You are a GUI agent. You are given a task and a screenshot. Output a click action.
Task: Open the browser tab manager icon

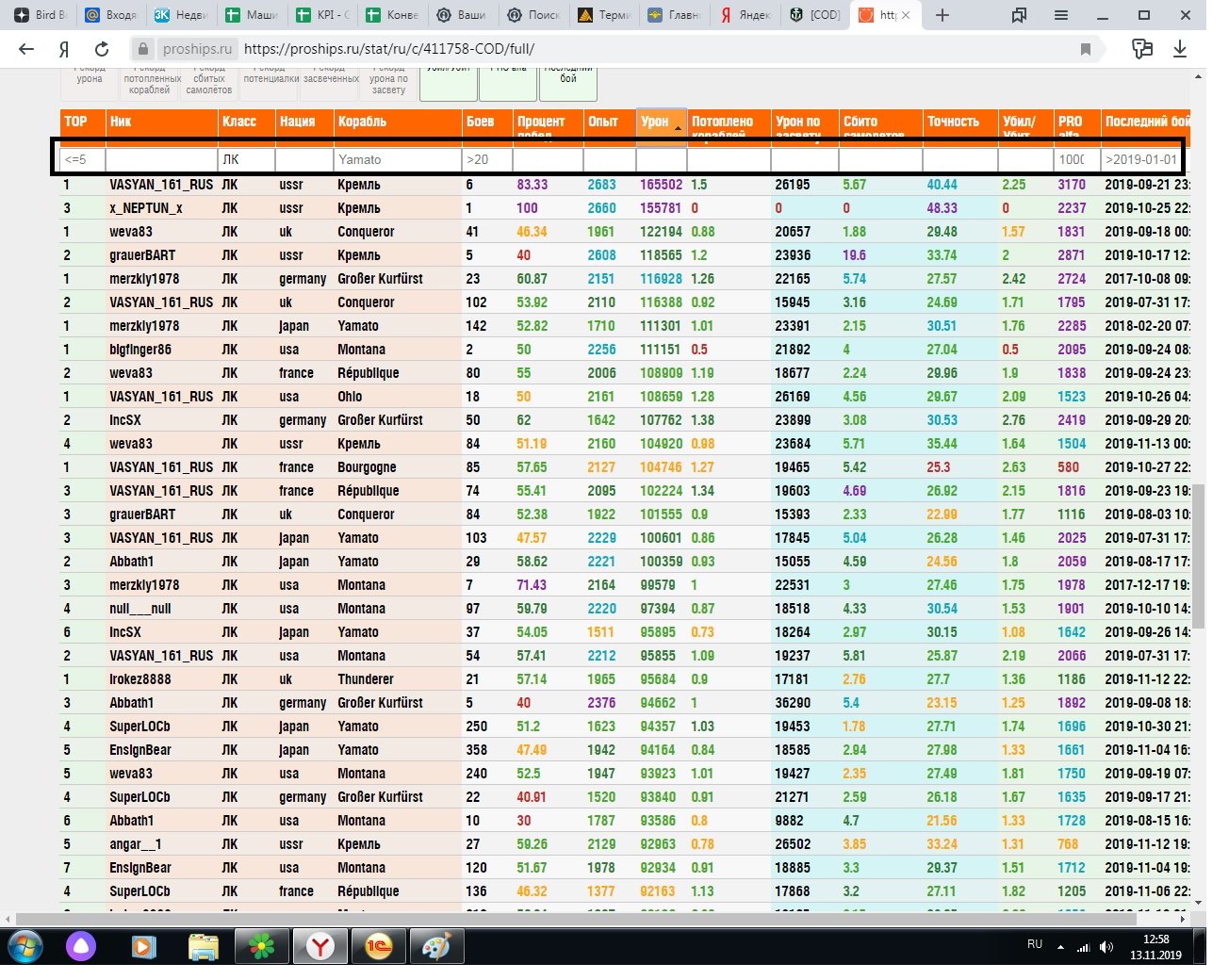1019,15
